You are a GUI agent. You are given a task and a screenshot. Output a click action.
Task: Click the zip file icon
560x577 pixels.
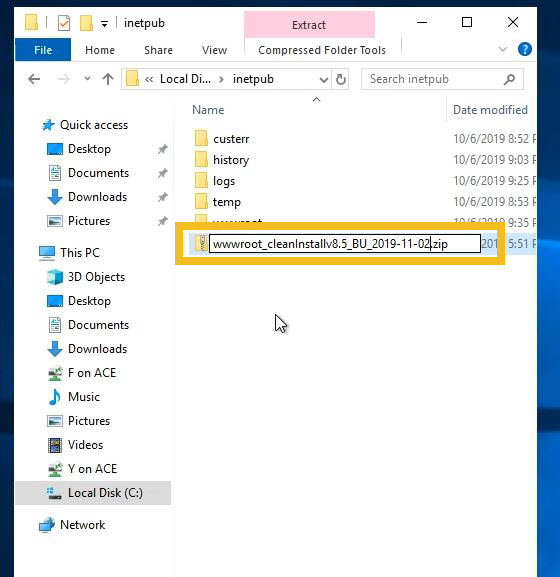pos(201,243)
